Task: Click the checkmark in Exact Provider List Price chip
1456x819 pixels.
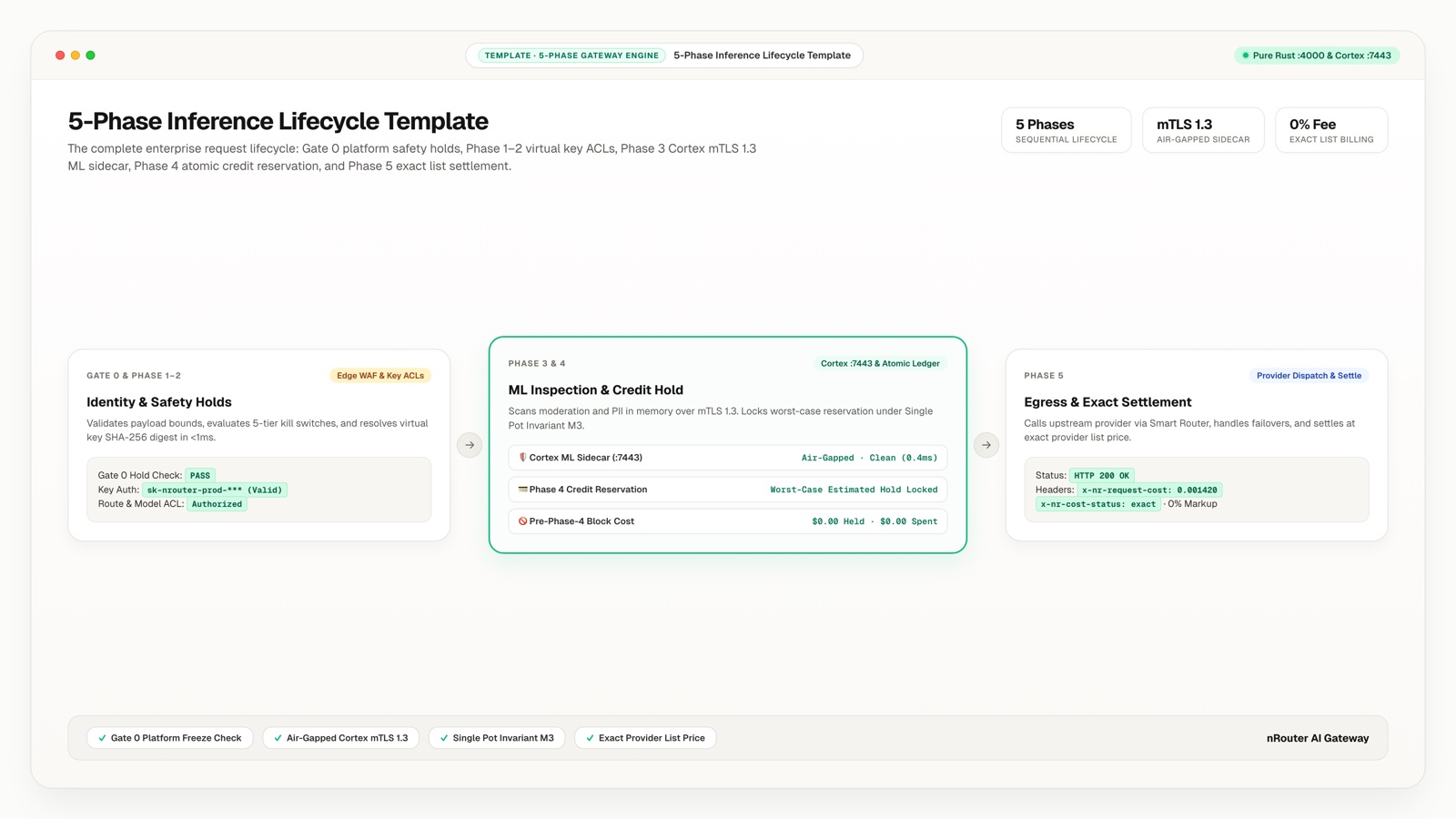Action: point(590,738)
